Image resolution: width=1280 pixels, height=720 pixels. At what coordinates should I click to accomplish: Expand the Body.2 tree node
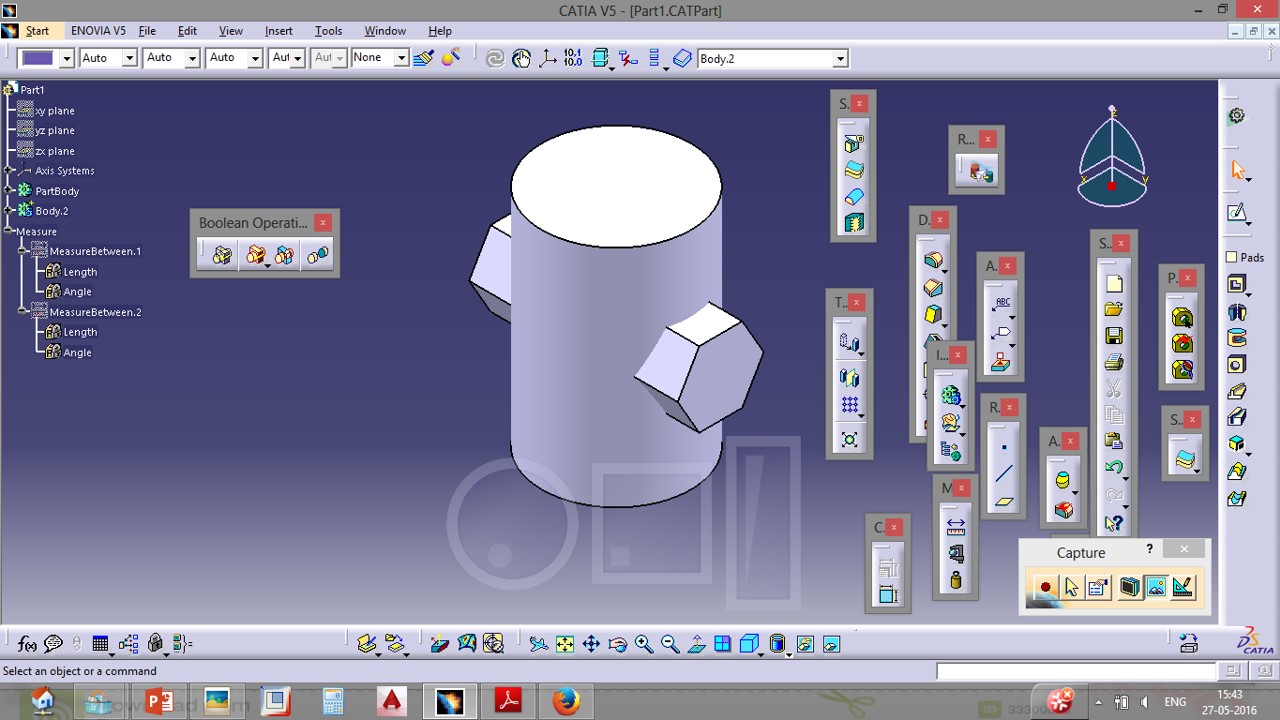coord(9,211)
